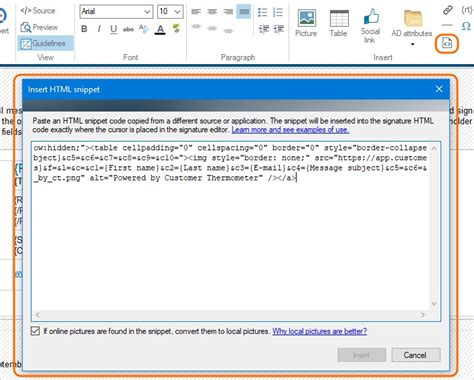
Task: Open the Preview view
Action: click(39, 27)
